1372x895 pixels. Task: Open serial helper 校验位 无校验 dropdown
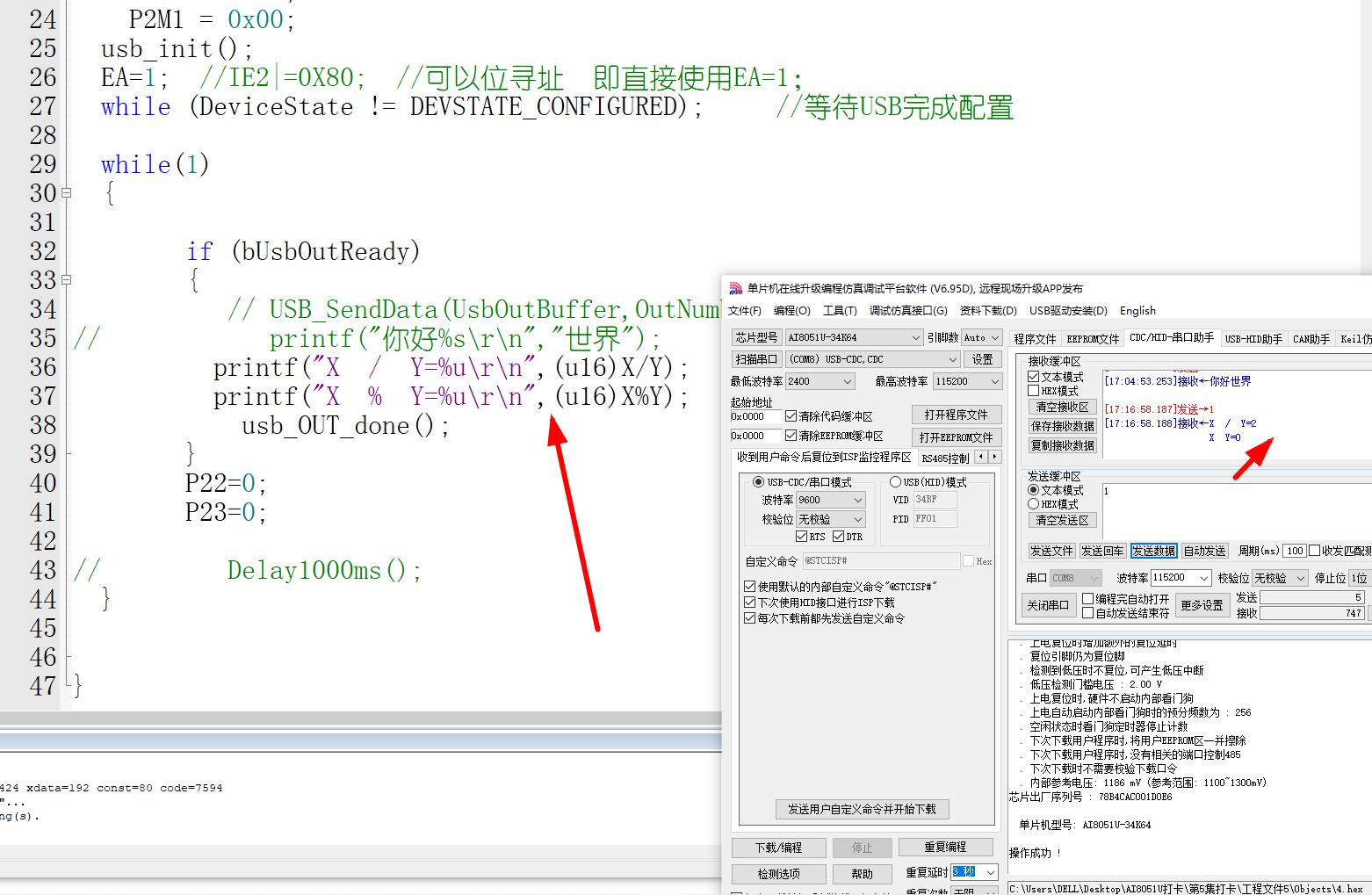pyautogui.click(x=1281, y=578)
